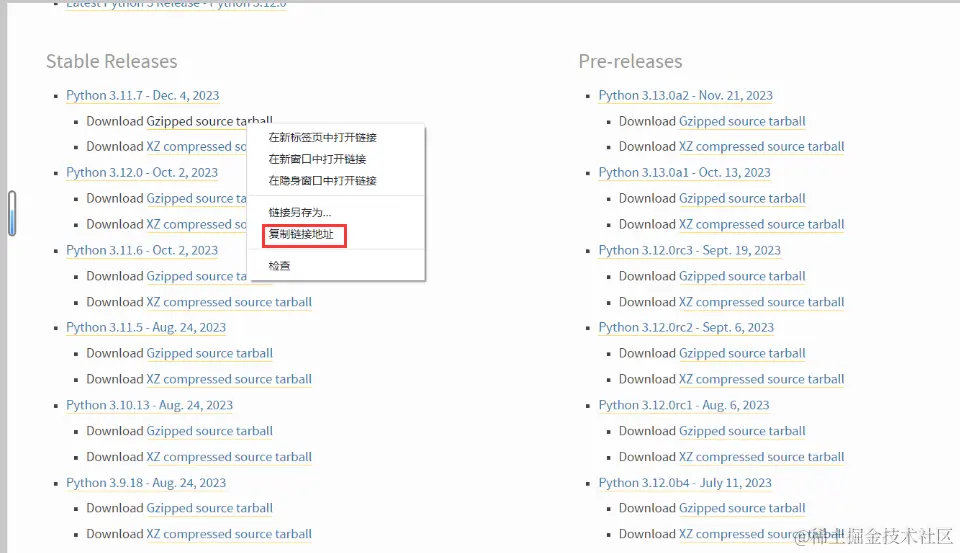Download XZ compressed source tarball for Python 3.12.0rc3
The height and width of the screenshot is (553, 960).
[x=762, y=302]
